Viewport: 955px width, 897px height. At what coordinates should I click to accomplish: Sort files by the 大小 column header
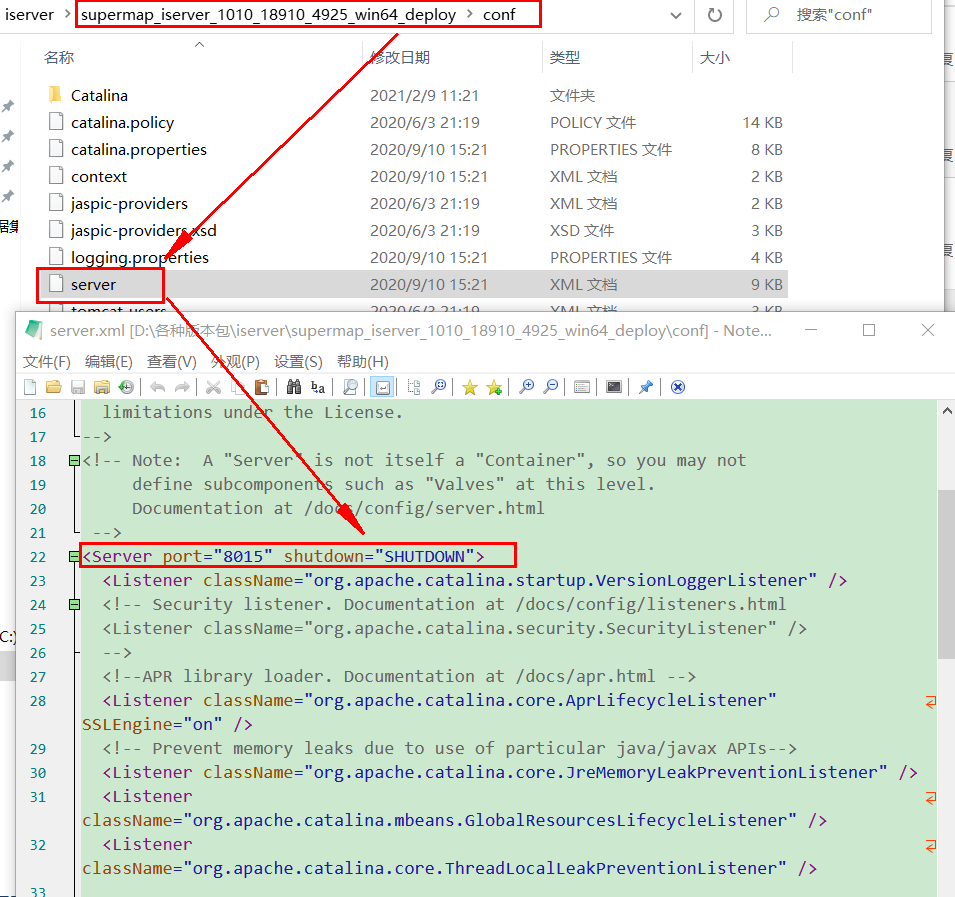tap(714, 58)
